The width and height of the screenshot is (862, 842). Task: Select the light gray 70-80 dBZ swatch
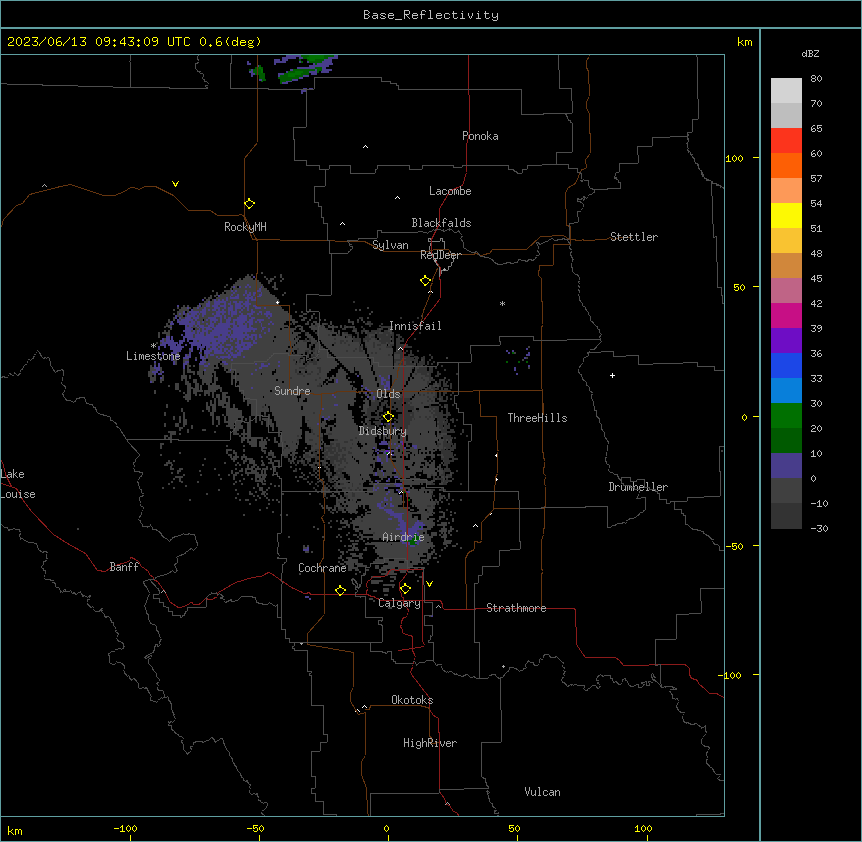tap(786, 90)
